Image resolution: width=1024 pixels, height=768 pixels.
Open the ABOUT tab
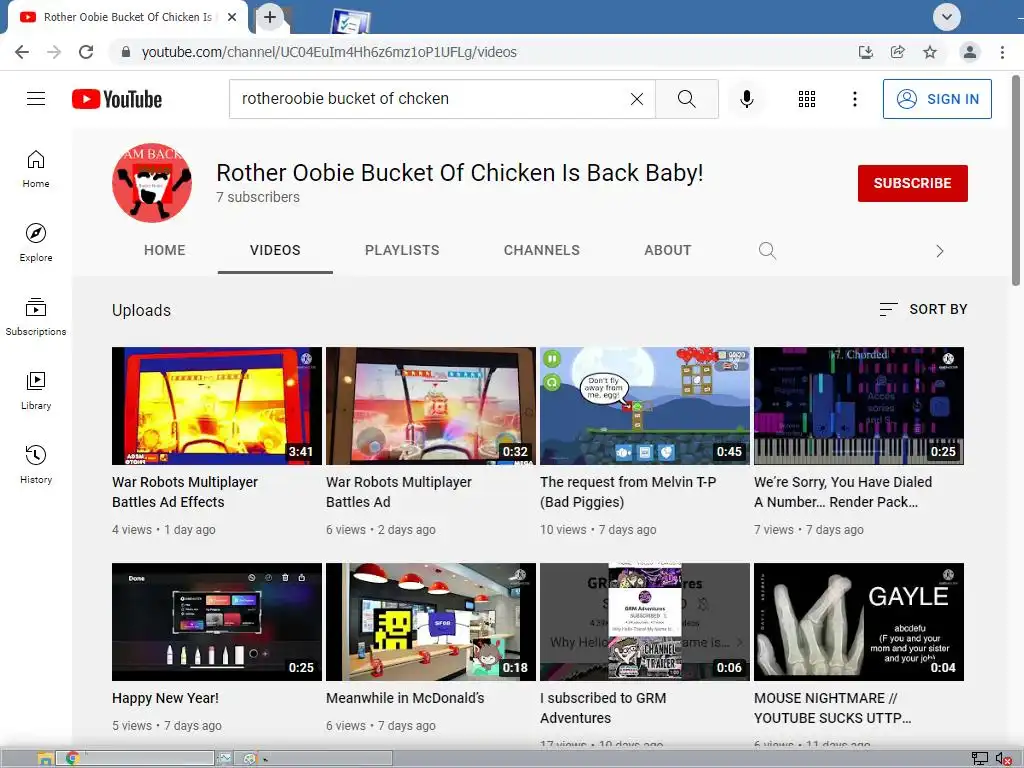[x=667, y=250]
